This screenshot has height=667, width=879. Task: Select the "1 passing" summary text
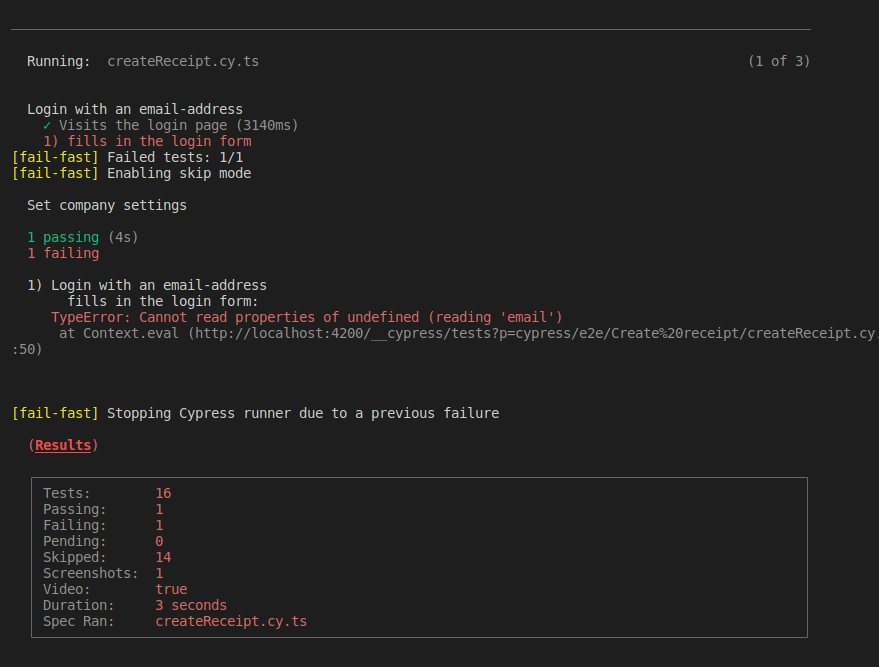click(63, 237)
